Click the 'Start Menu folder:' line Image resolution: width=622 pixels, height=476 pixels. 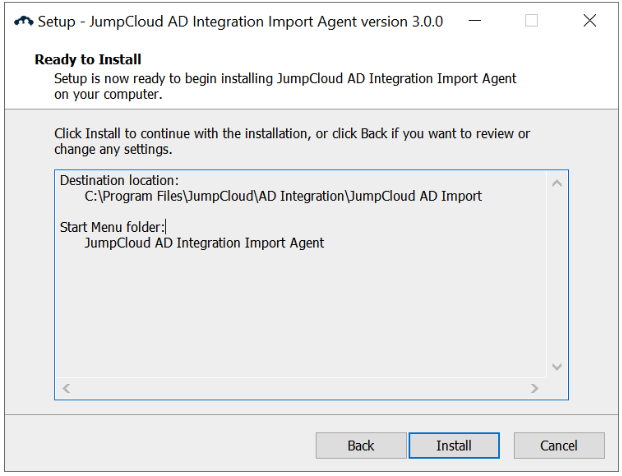click(x=112, y=227)
